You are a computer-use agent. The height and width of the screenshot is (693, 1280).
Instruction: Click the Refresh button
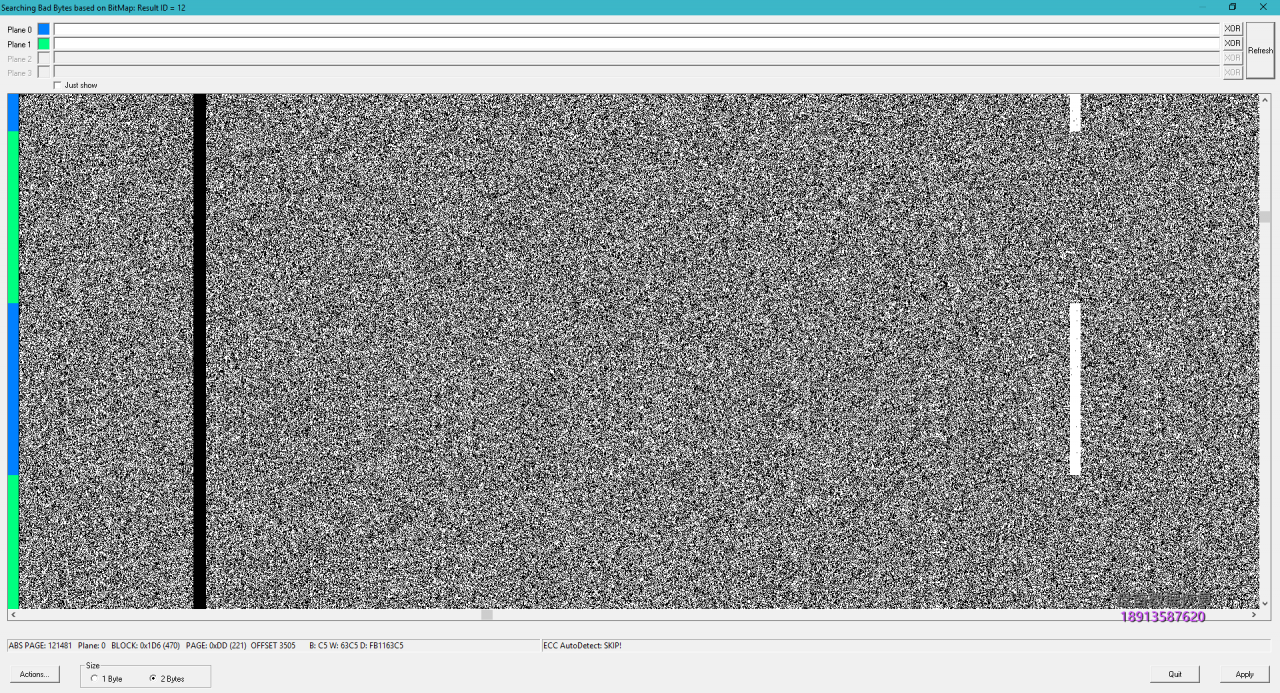[1260, 51]
